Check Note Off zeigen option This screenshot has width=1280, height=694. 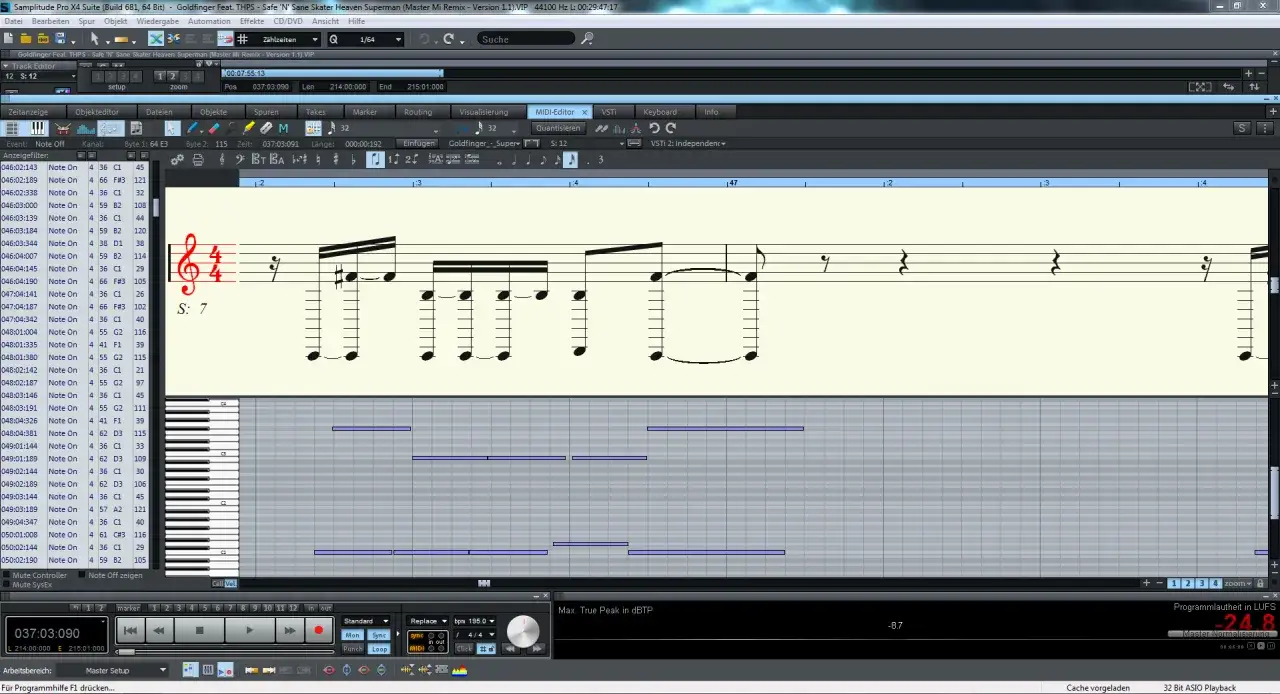tap(82, 575)
